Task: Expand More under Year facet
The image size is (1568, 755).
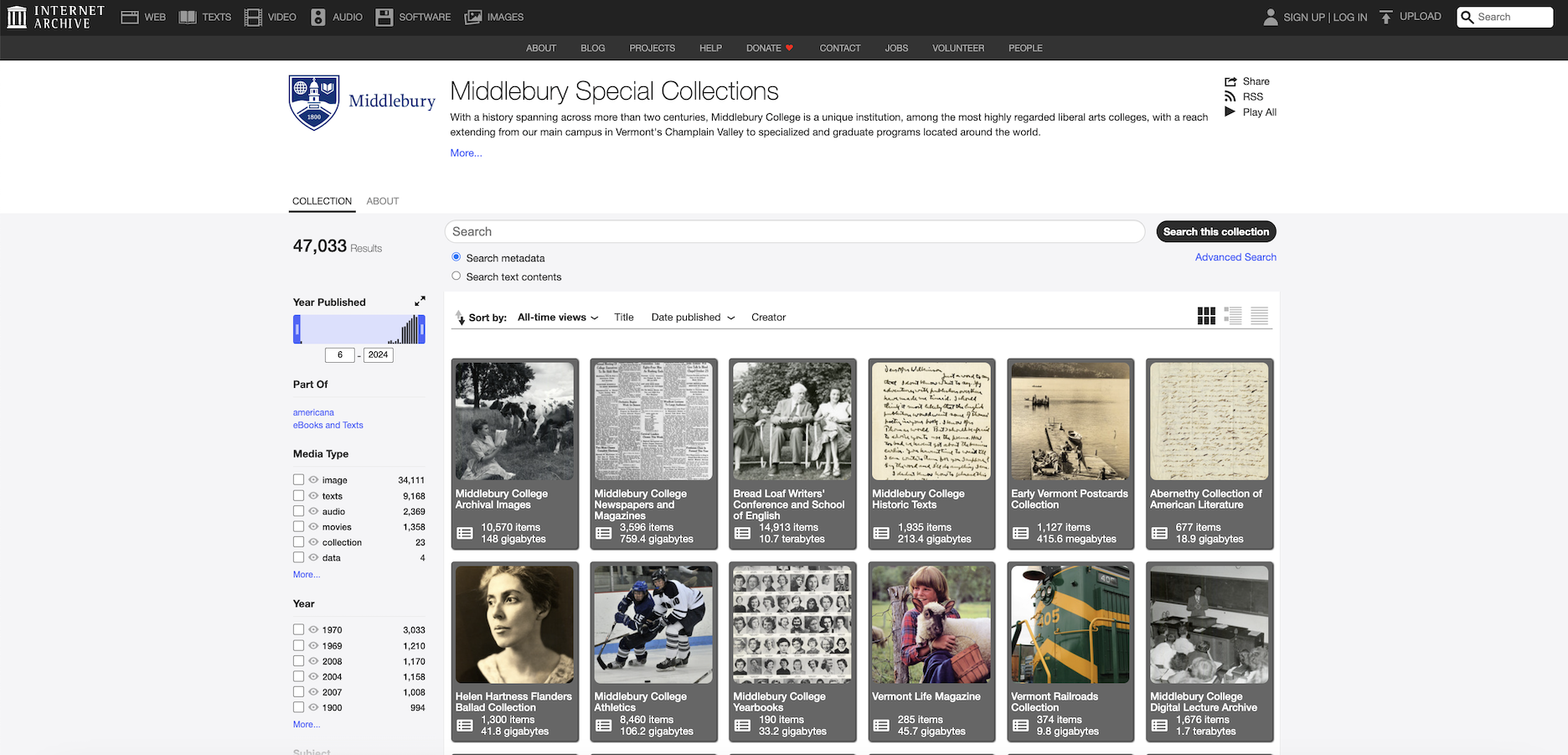Action: click(307, 724)
